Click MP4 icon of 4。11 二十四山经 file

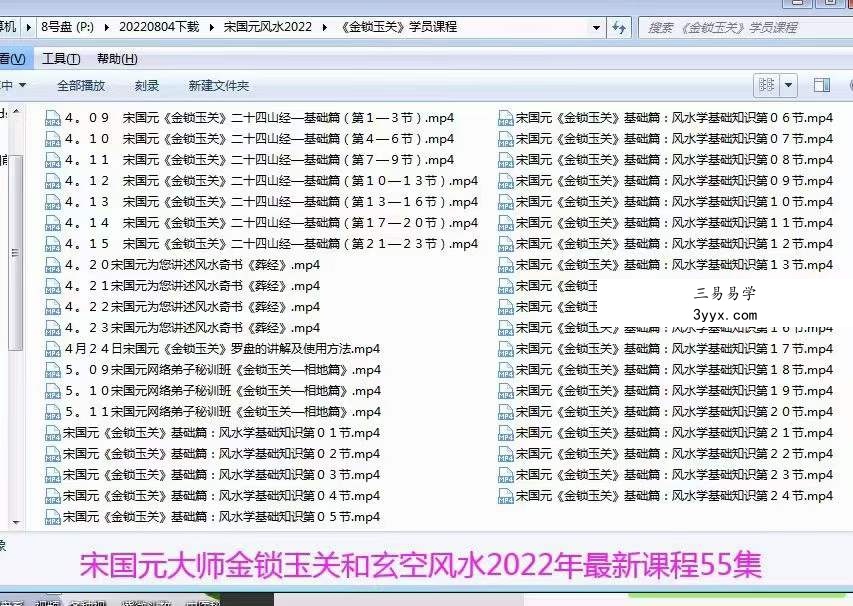pos(53,160)
